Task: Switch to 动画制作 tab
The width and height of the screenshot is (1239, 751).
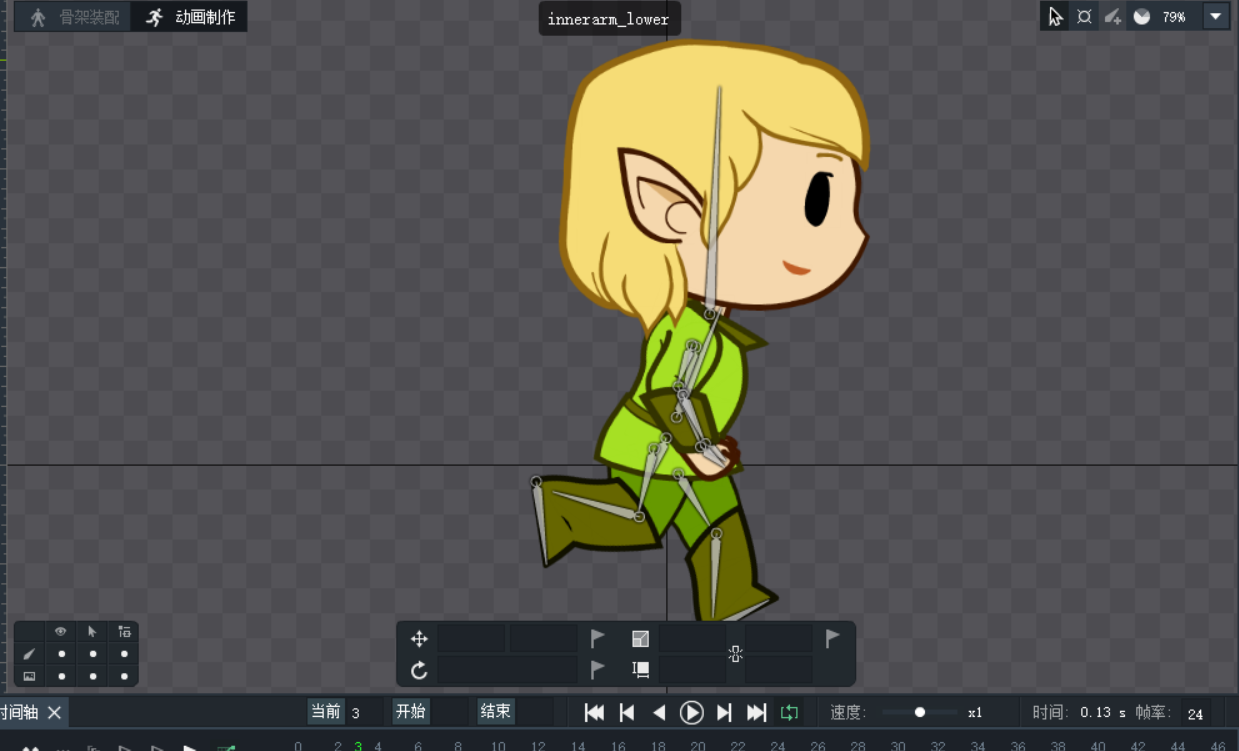Action: point(191,18)
